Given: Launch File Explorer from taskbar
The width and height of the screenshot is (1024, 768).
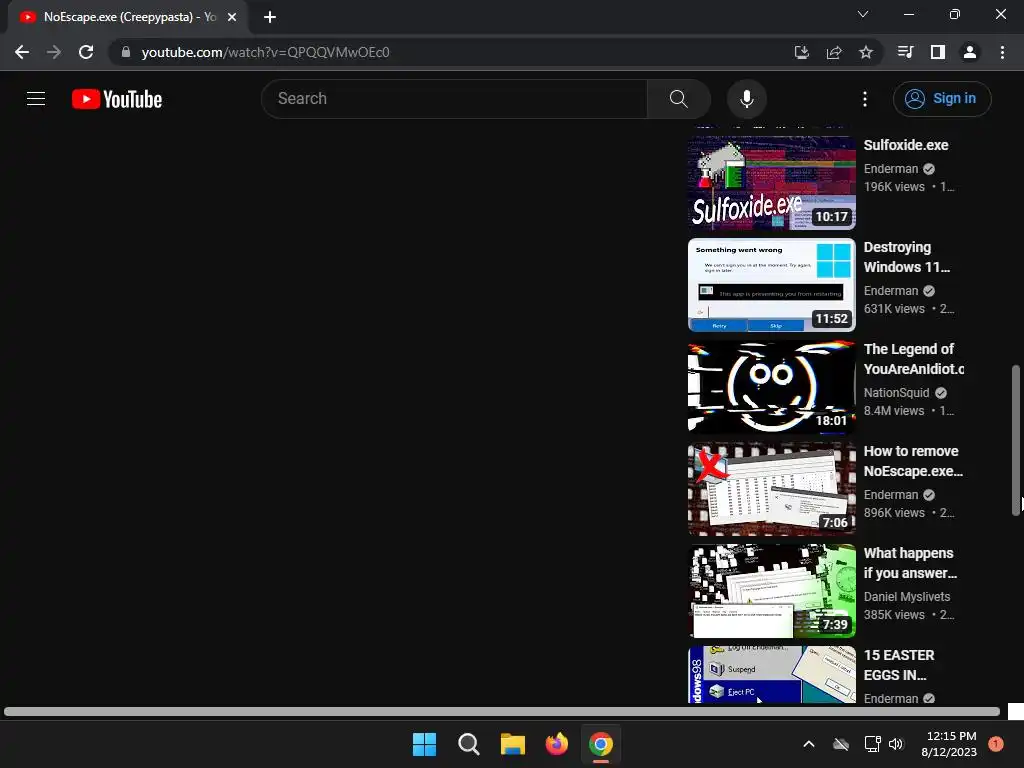Looking at the screenshot, I should tap(513, 744).
